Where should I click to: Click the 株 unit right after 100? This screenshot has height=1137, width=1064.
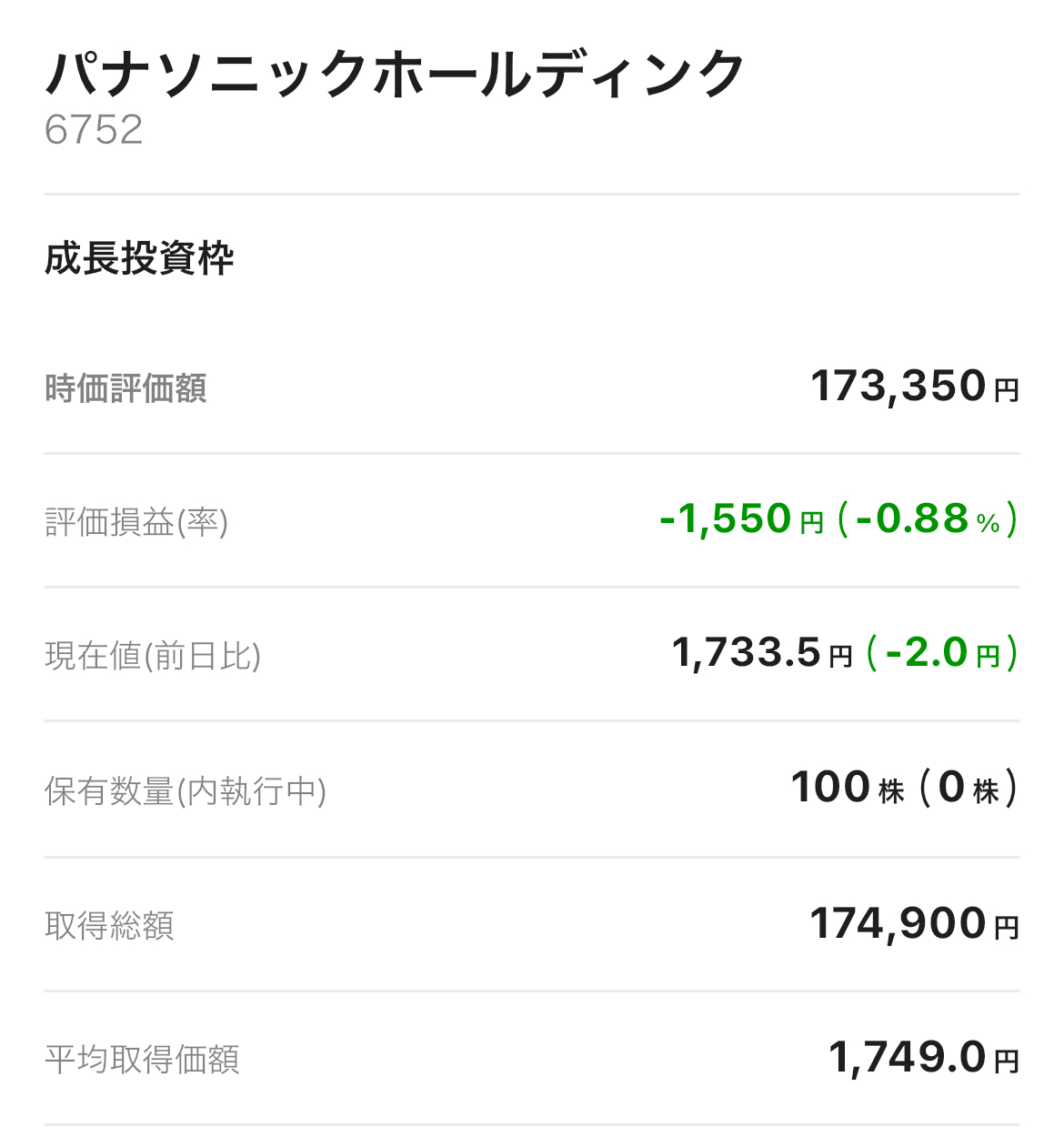[891, 792]
